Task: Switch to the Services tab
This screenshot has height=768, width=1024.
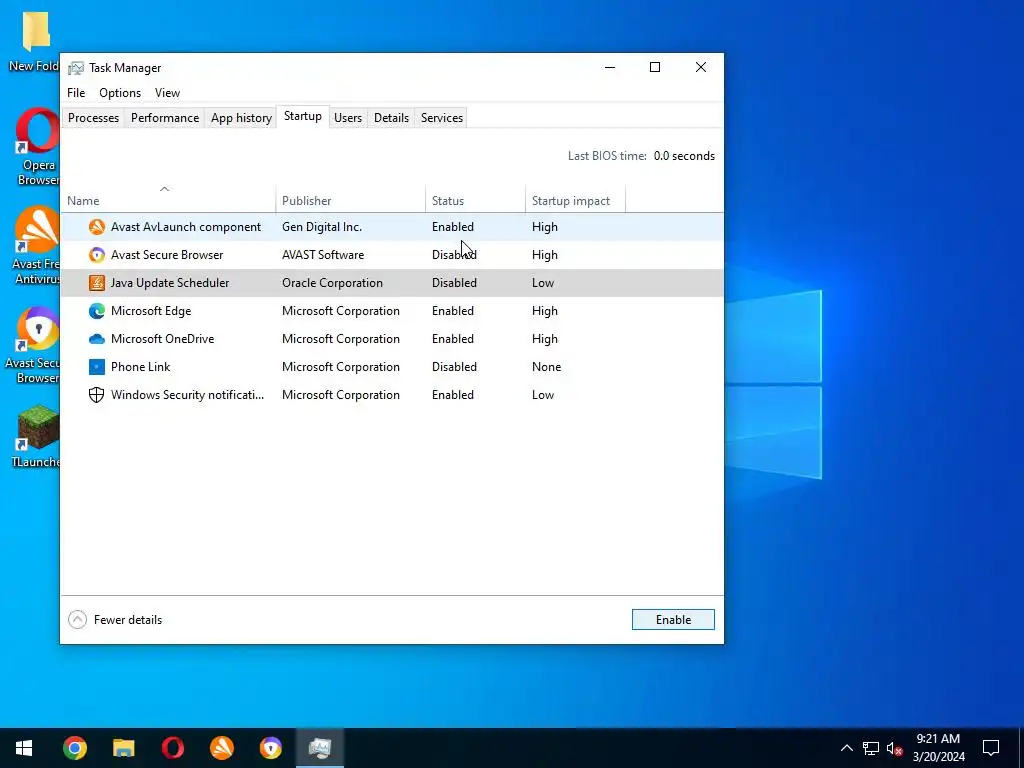Action: (441, 118)
